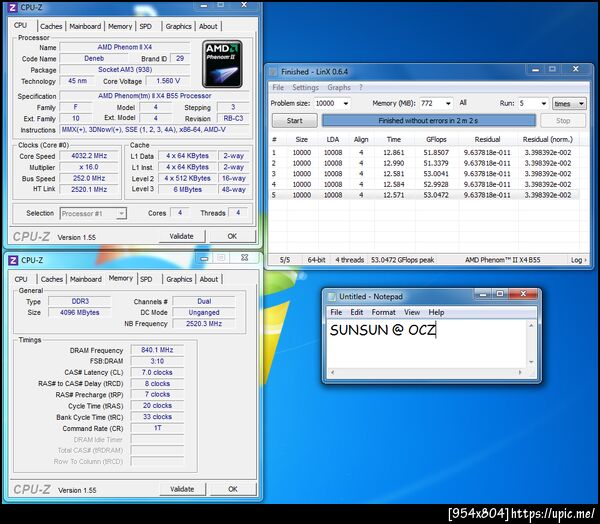600x524 pixels.
Task: Select LinX result row 1 with 51.8507 GFlops
Action: tap(424, 152)
